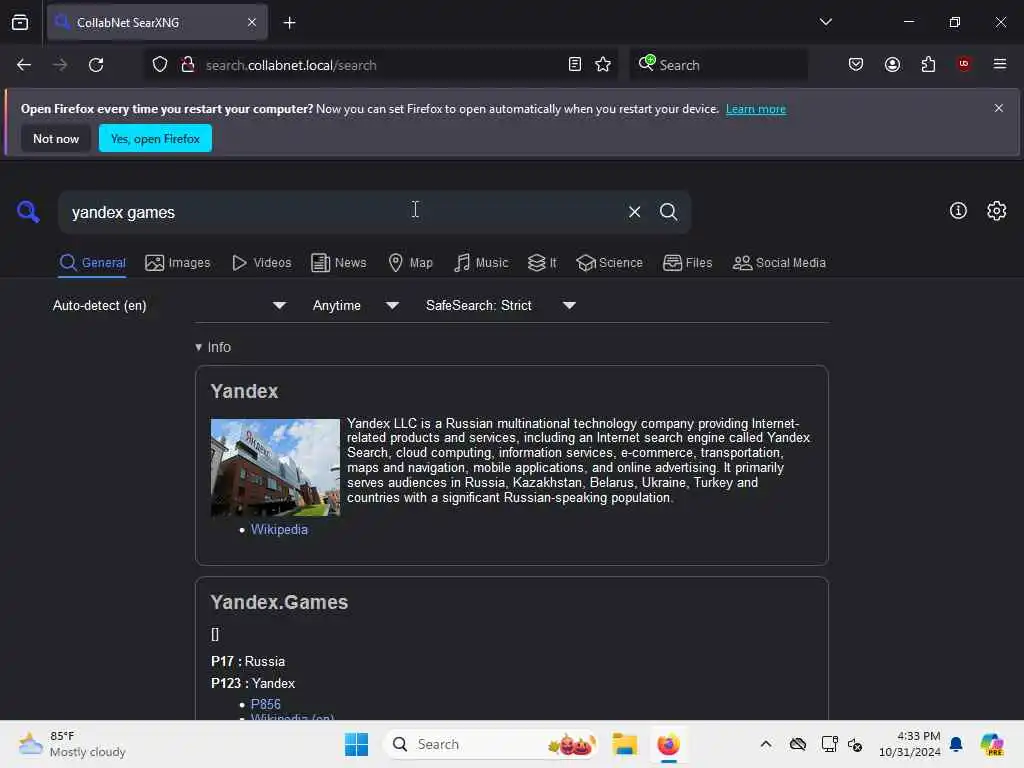The image size is (1024, 768).
Task: Switch to the Images category tab
Action: click(178, 263)
